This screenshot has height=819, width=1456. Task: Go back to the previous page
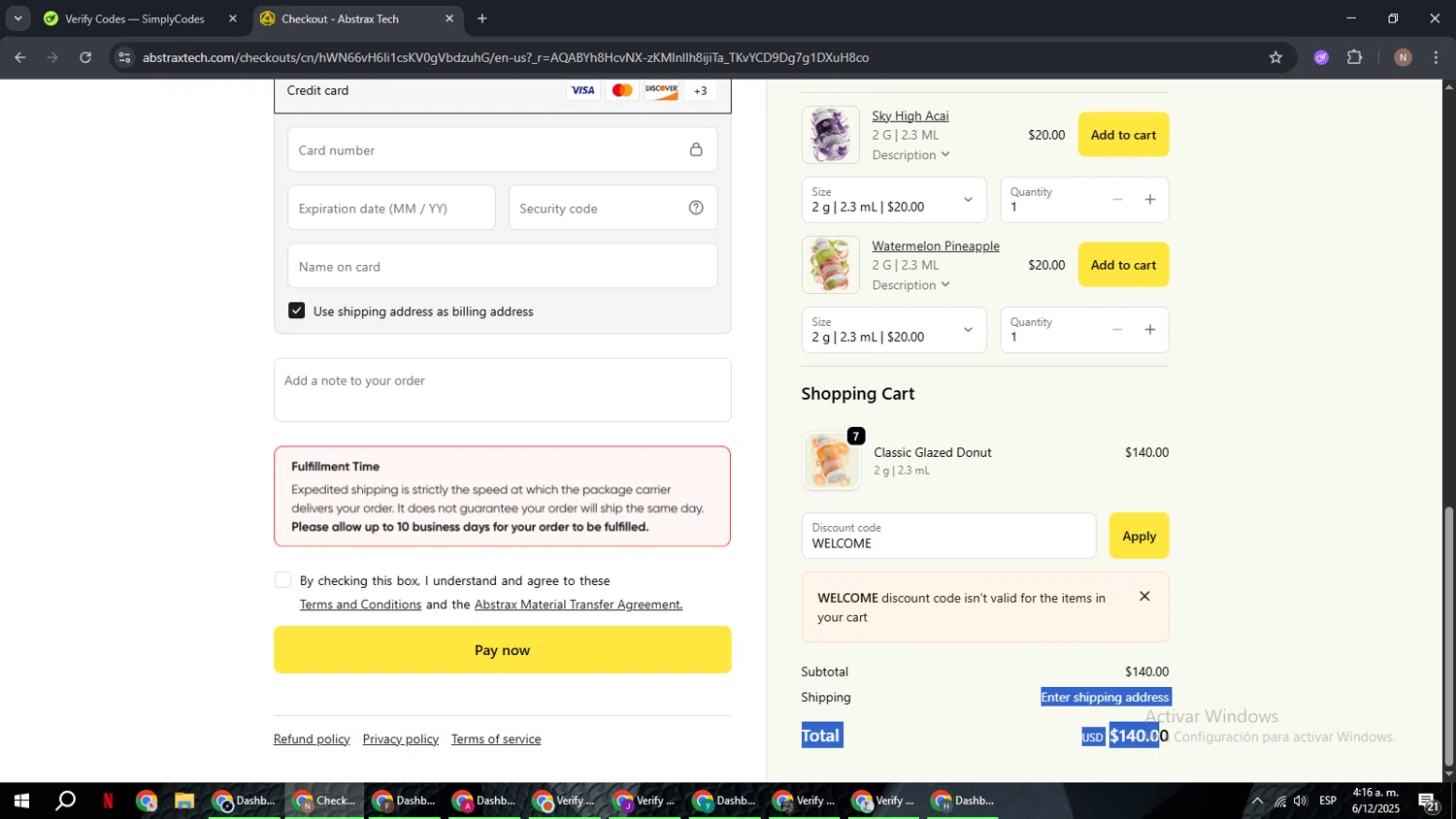[19, 57]
